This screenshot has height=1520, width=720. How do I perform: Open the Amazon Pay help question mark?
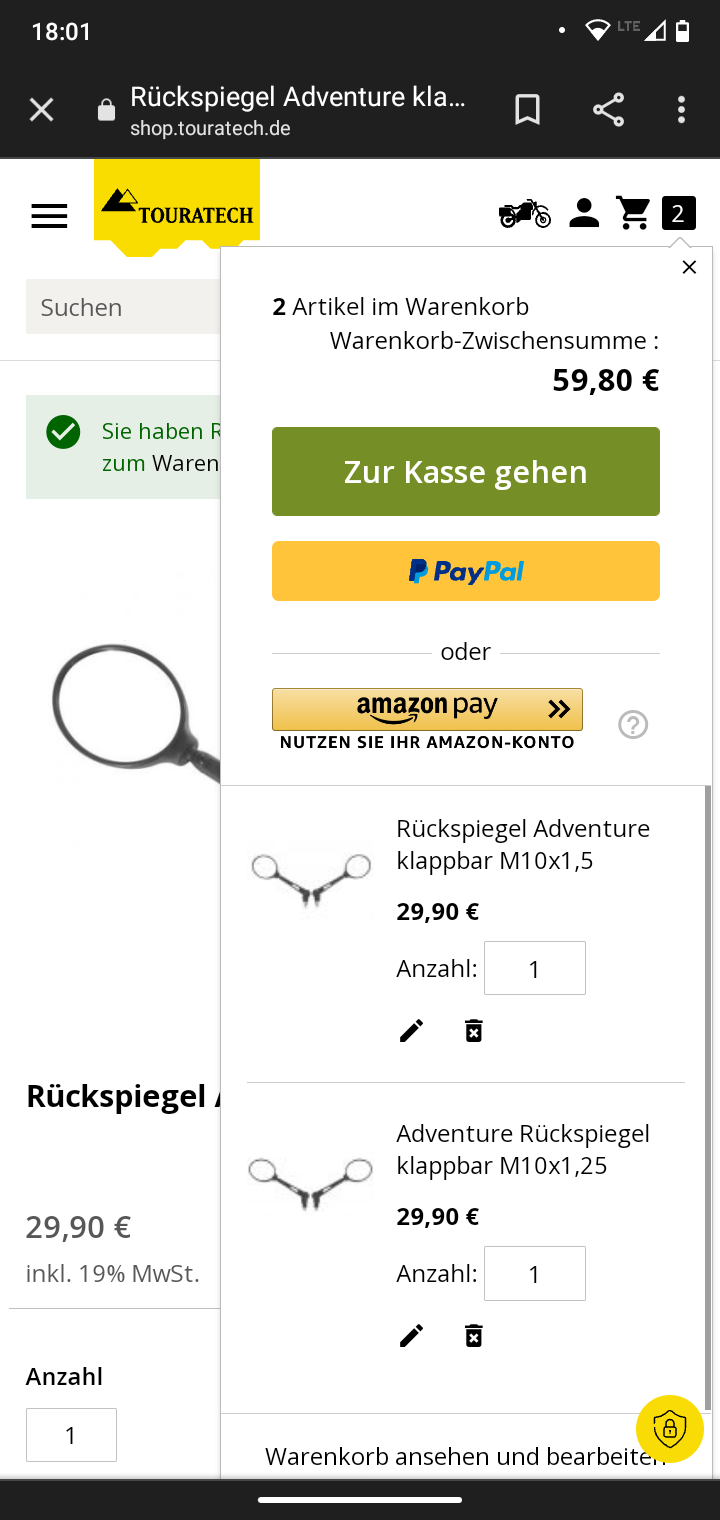coord(633,724)
